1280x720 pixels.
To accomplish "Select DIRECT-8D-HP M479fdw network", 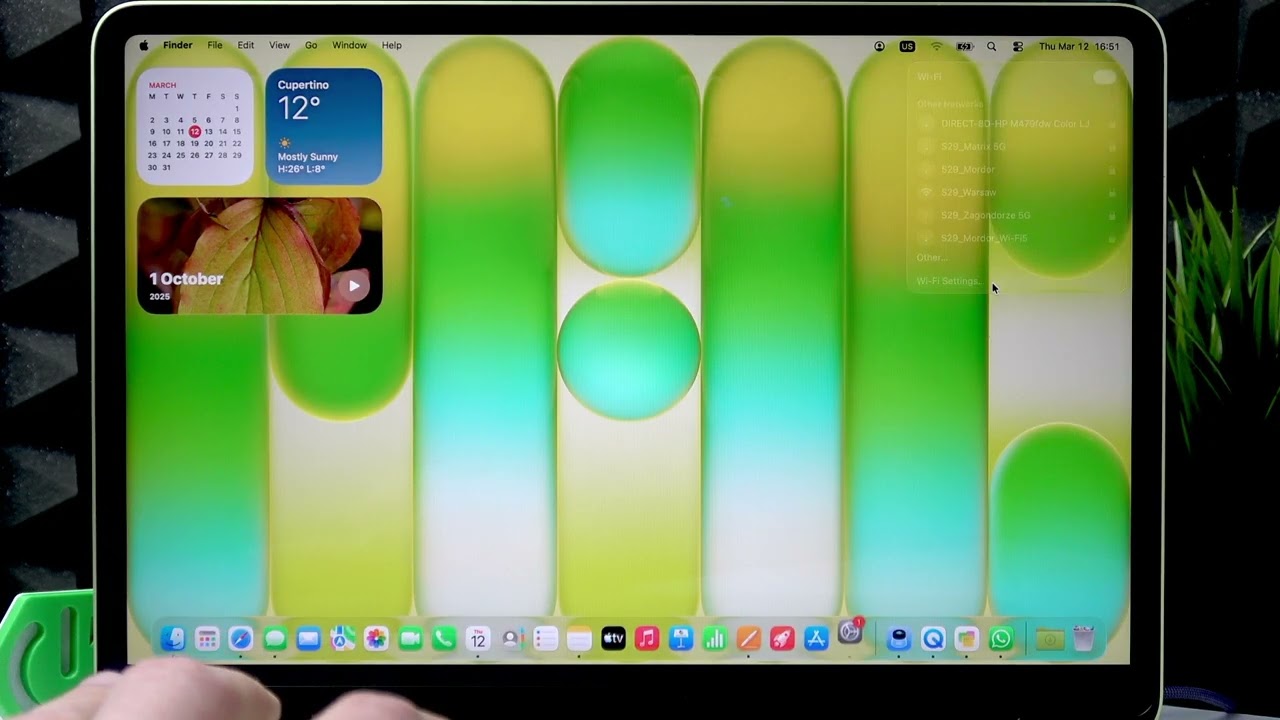I will pos(1017,123).
